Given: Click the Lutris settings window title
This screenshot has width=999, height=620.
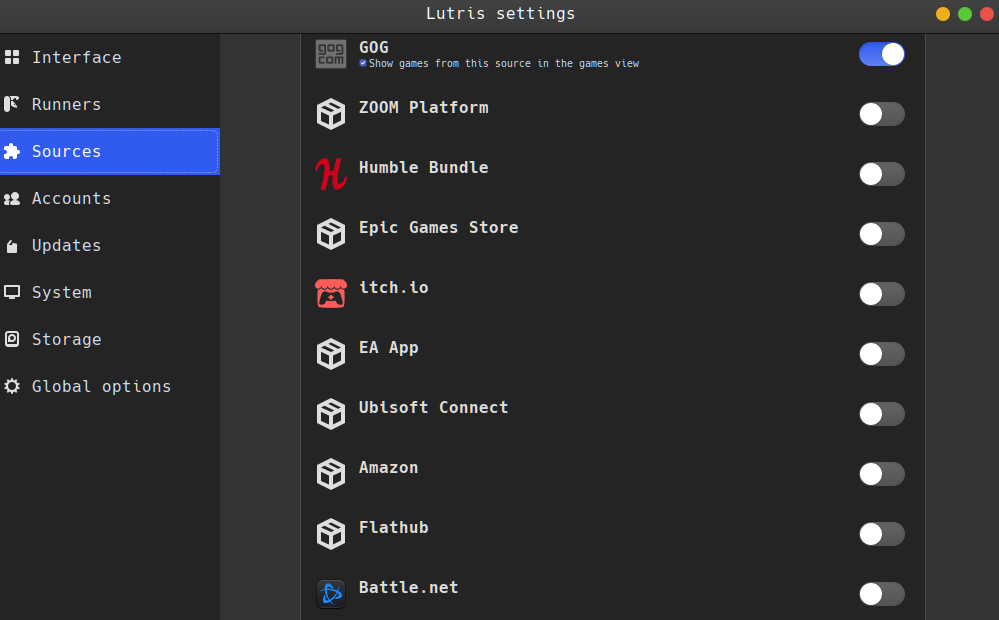Looking at the screenshot, I should coord(501,14).
